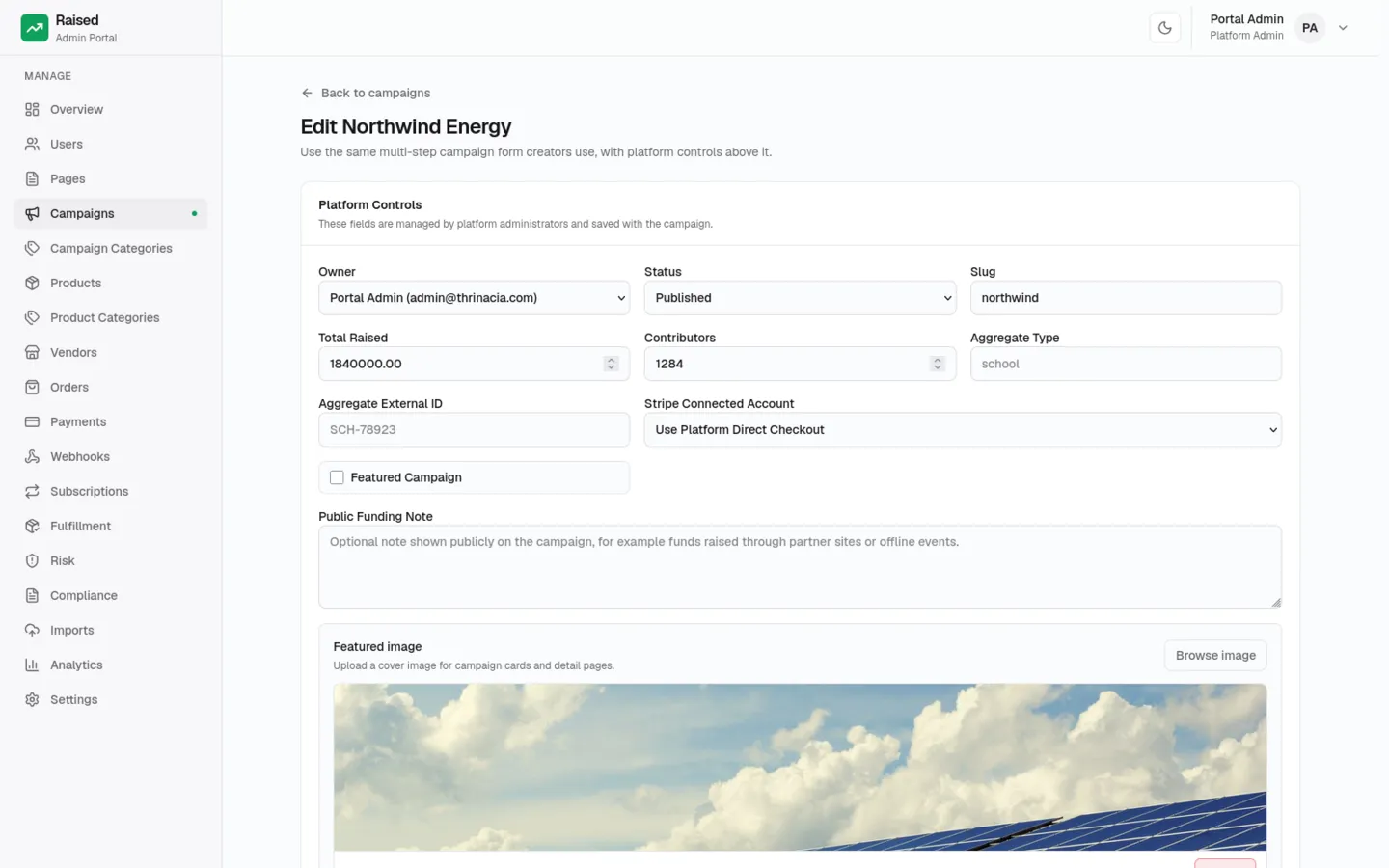This screenshot has height=868, width=1389.
Task: Click the back arrow icon beside Back to campaigns
Action: [307, 93]
